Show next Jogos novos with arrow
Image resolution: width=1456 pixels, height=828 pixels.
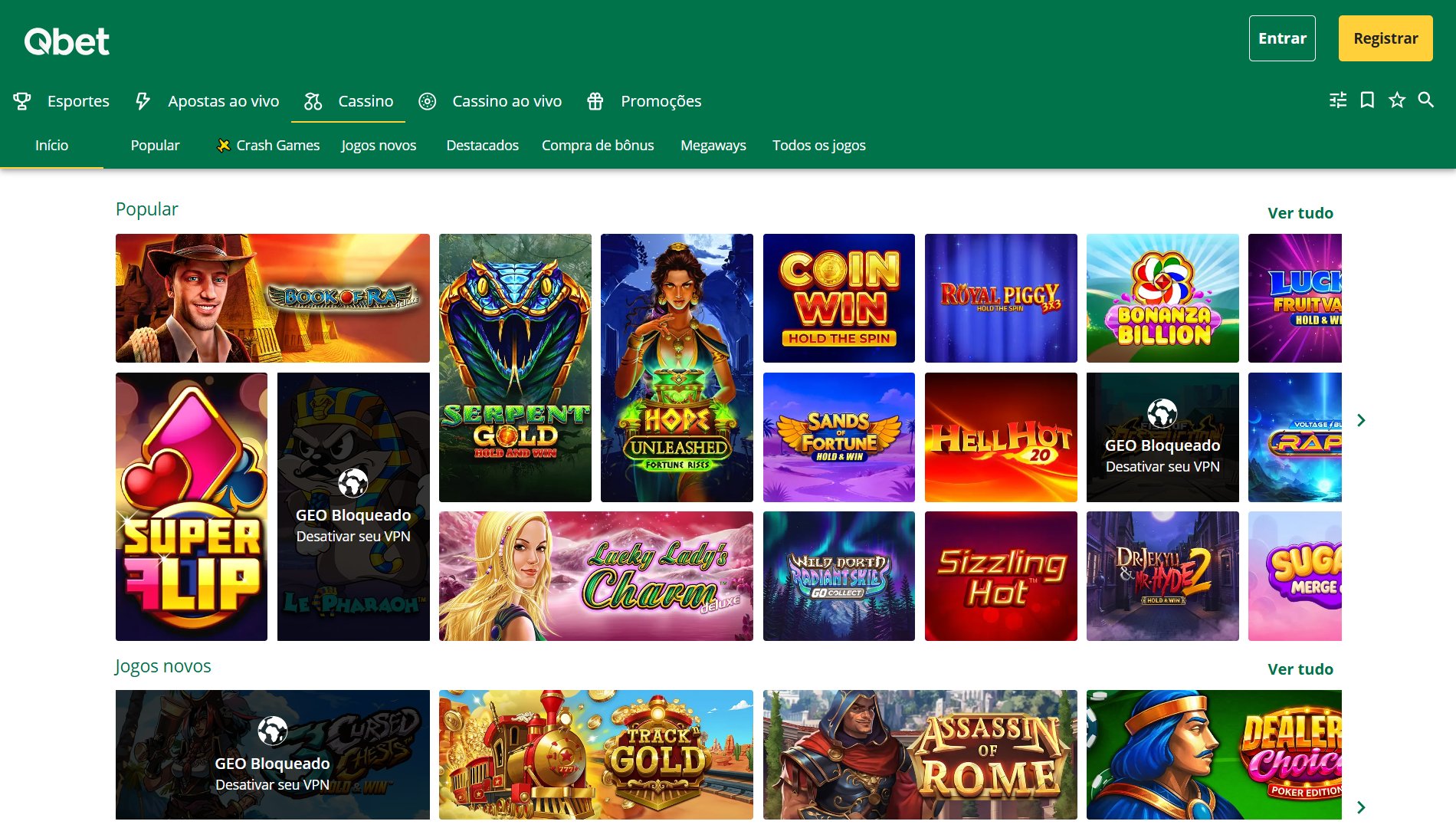tap(1361, 807)
